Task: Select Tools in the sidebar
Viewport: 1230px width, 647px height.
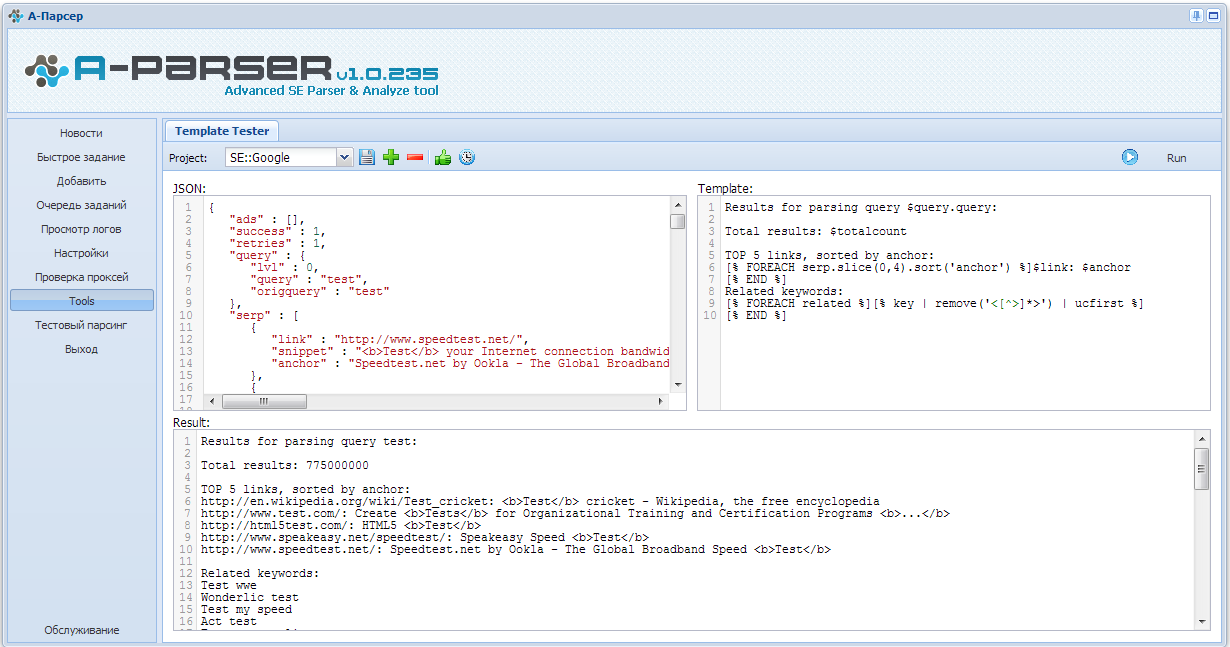Action: [x=81, y=301]
